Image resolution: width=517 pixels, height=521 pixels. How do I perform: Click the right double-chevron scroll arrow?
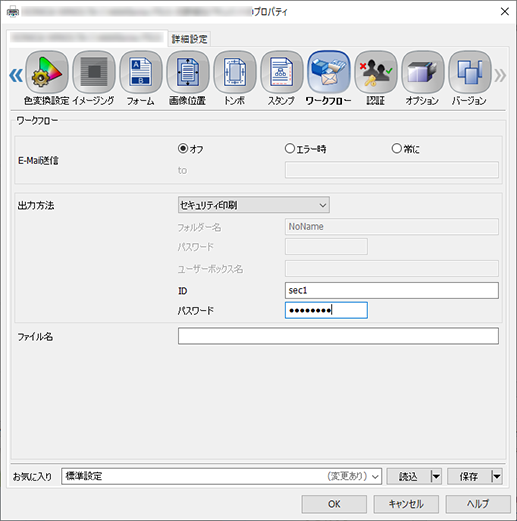500,75
